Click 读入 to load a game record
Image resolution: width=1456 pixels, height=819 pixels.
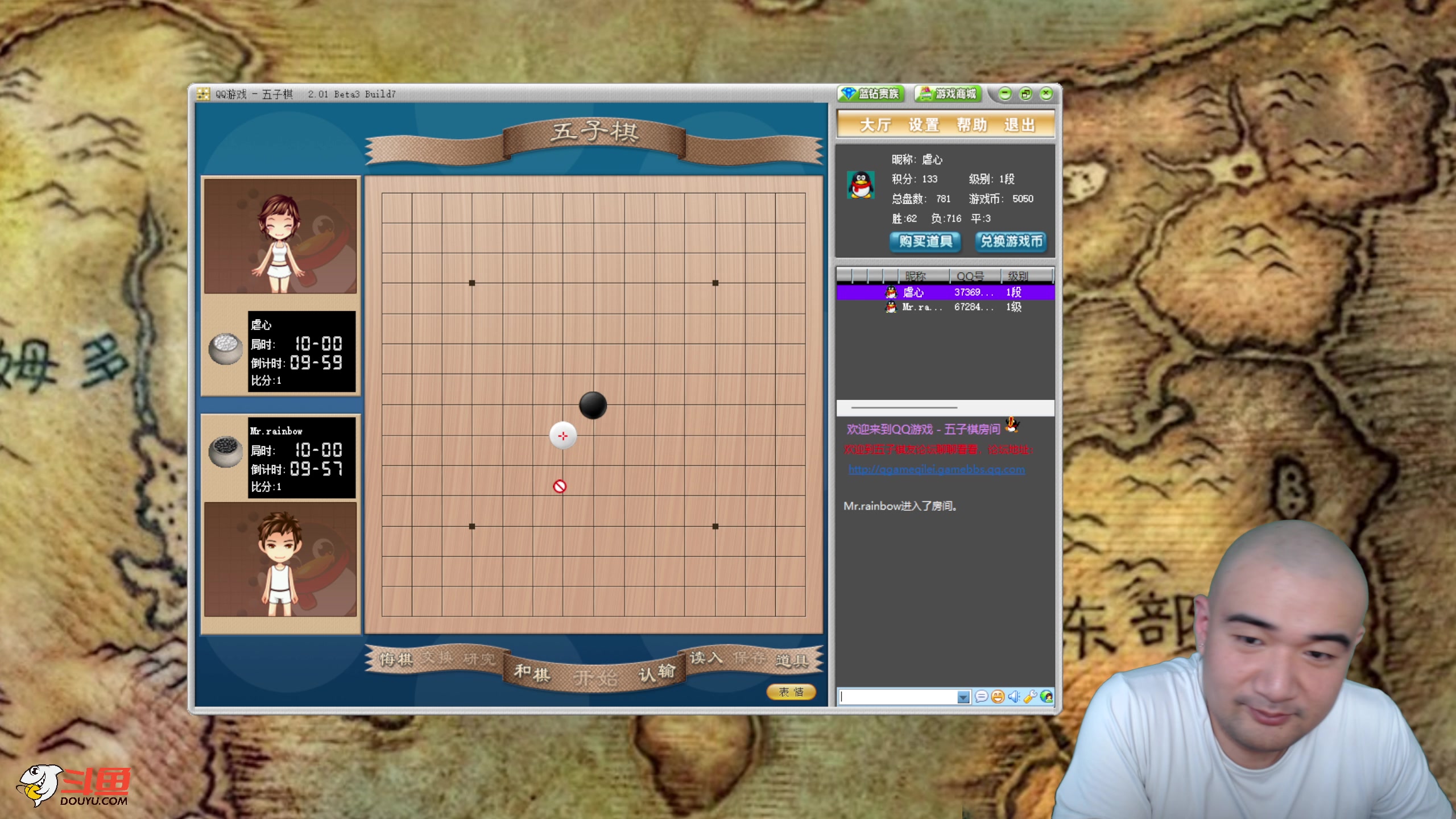tap(706, 658)
